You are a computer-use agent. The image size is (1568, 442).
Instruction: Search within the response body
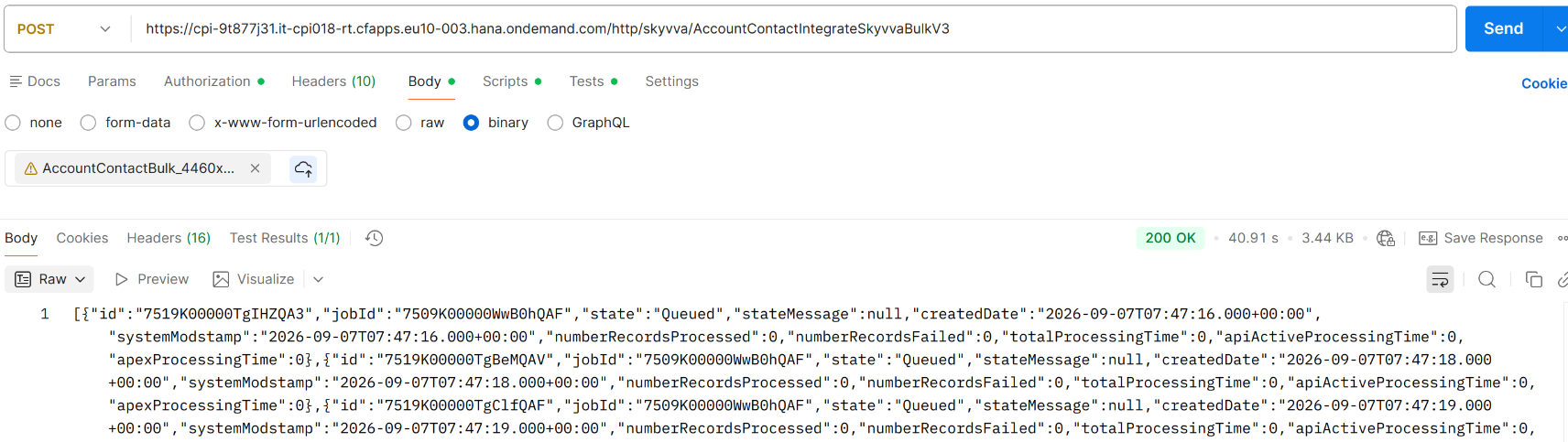pos(1486,279)
